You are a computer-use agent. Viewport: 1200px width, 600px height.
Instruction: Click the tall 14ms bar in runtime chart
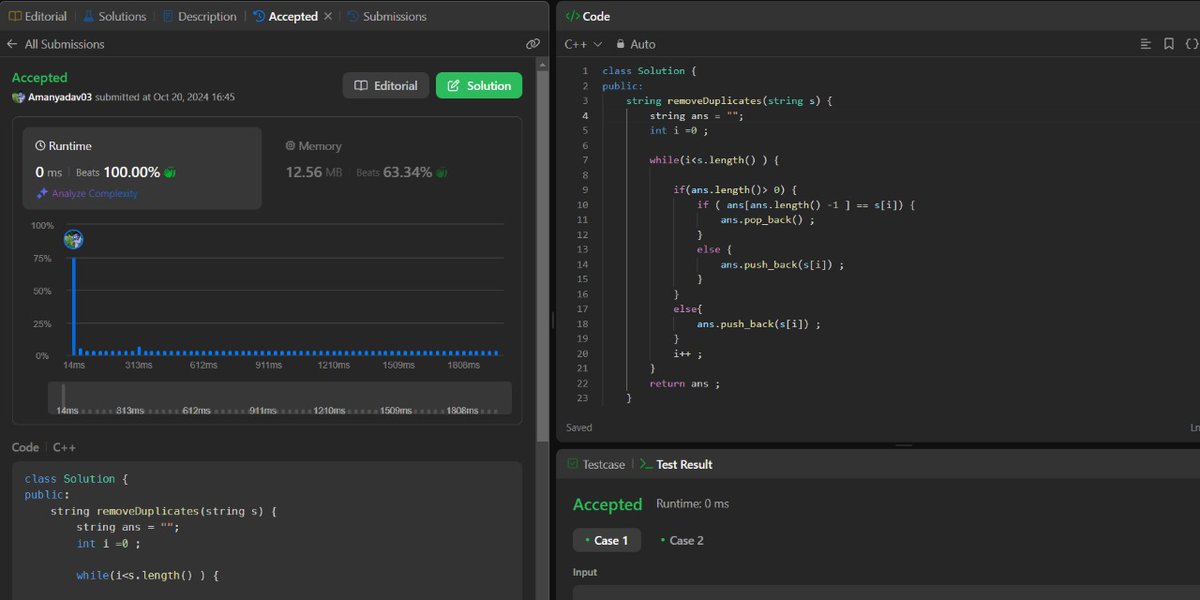click(x=73, y=305)
